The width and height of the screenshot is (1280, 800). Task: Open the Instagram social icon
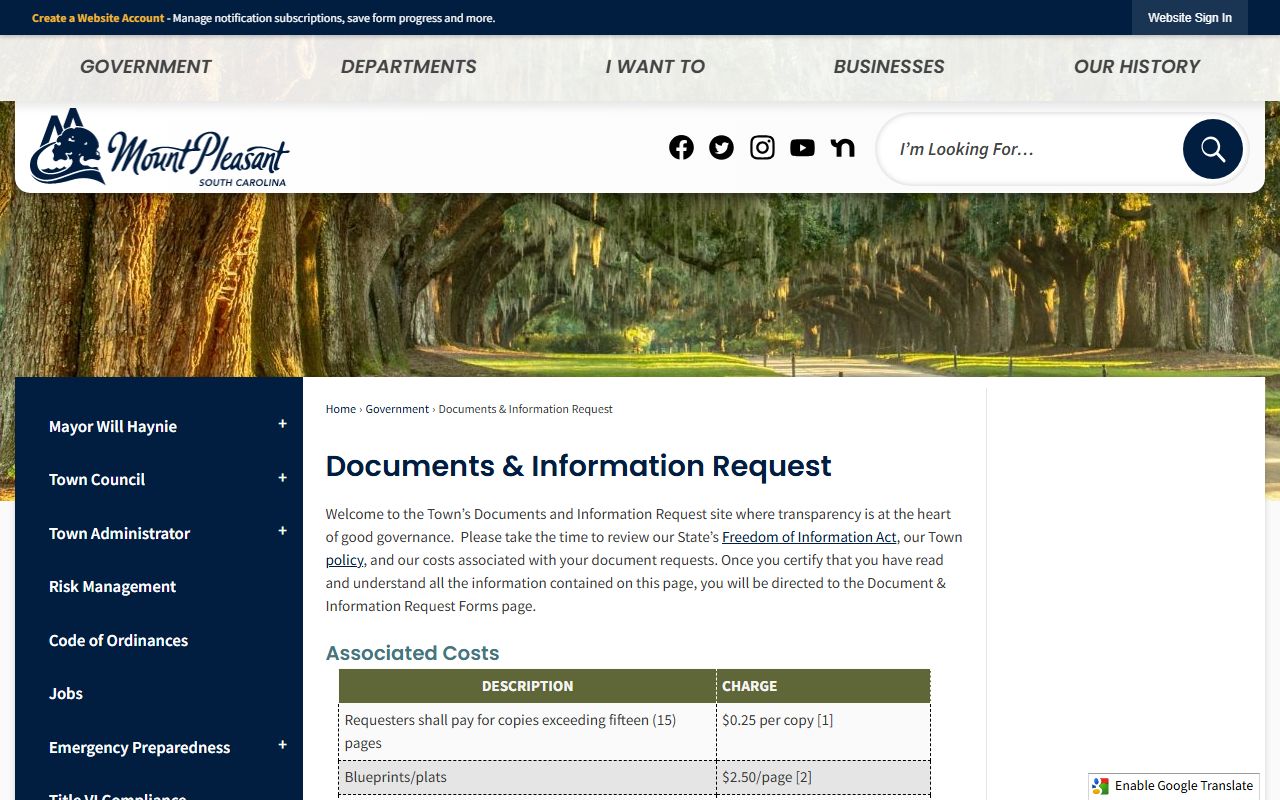(x=762, y=148)
